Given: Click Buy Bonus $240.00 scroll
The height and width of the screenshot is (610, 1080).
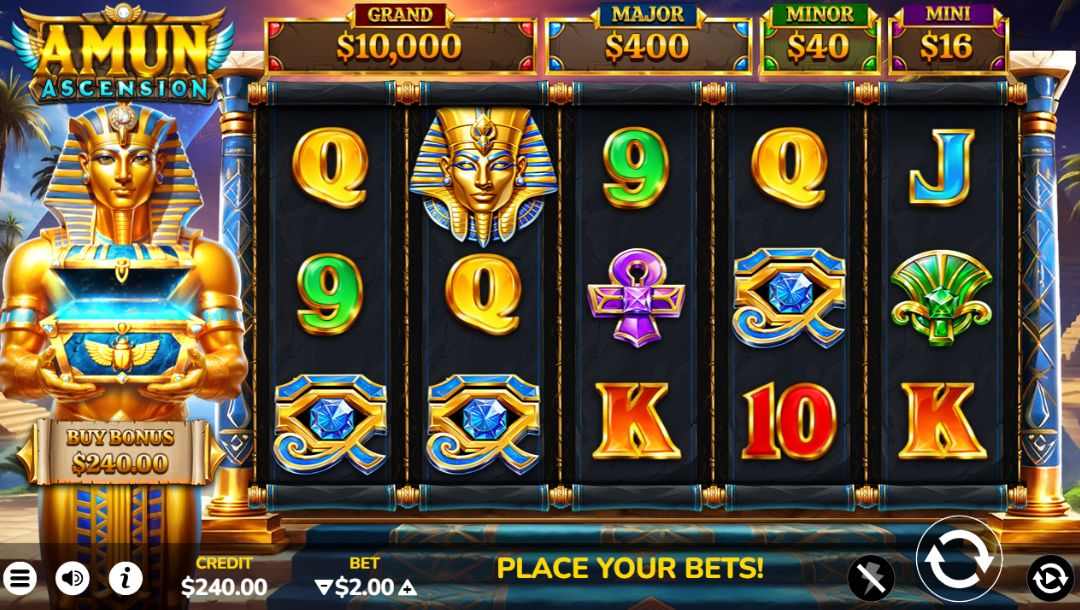Looking at the screenshot, I should click(121, 451).
